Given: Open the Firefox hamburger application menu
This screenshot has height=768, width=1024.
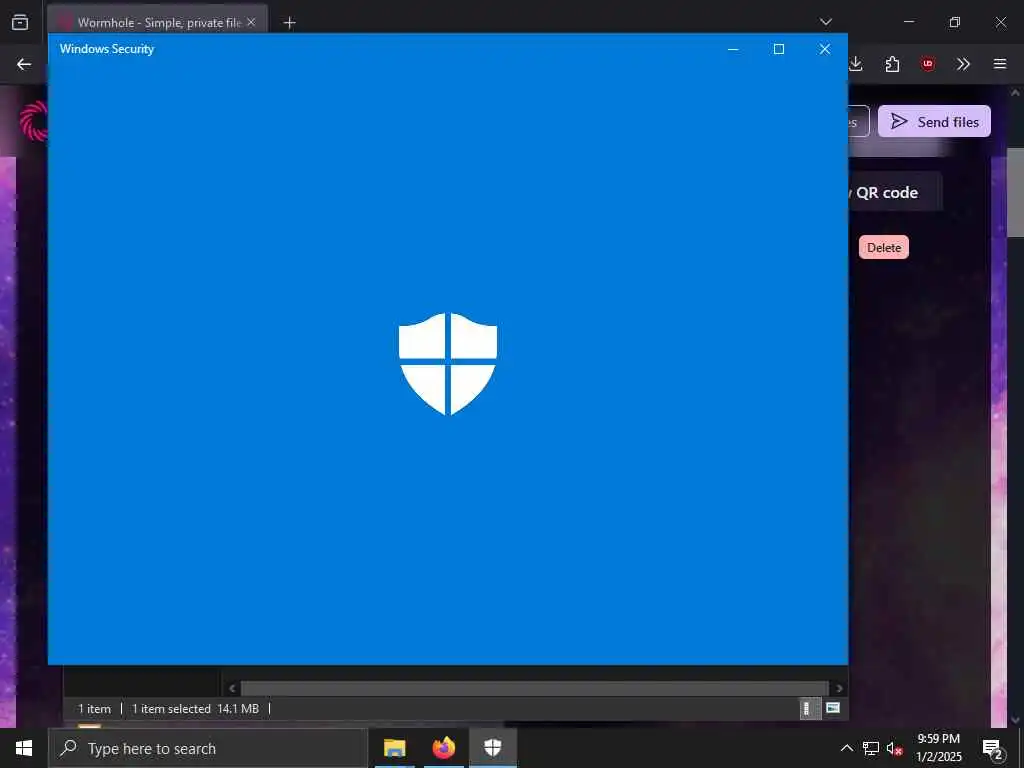Looking at the screenshot, I should coord(1000,64).
